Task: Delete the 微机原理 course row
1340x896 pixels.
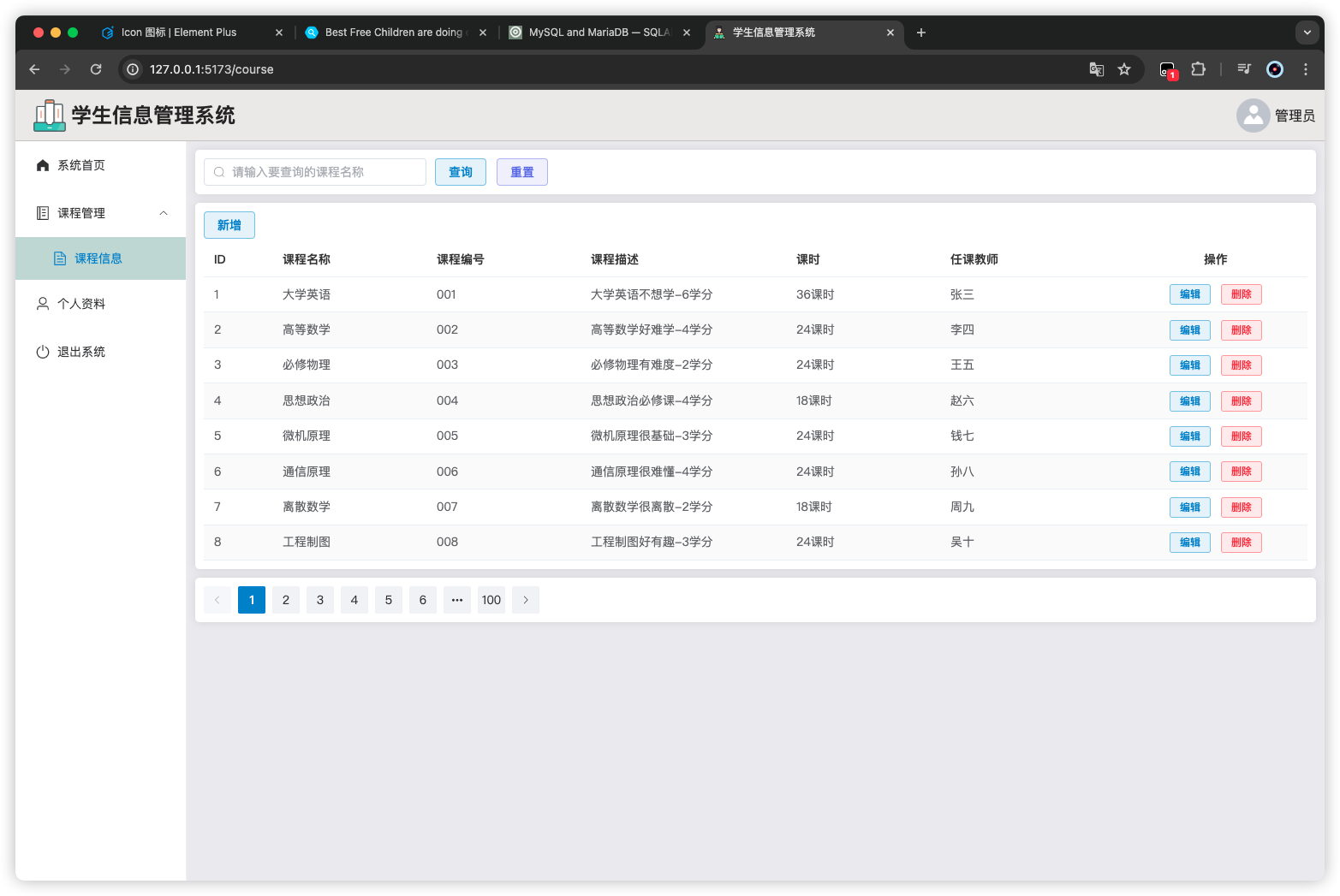Action: point(1242,436)
